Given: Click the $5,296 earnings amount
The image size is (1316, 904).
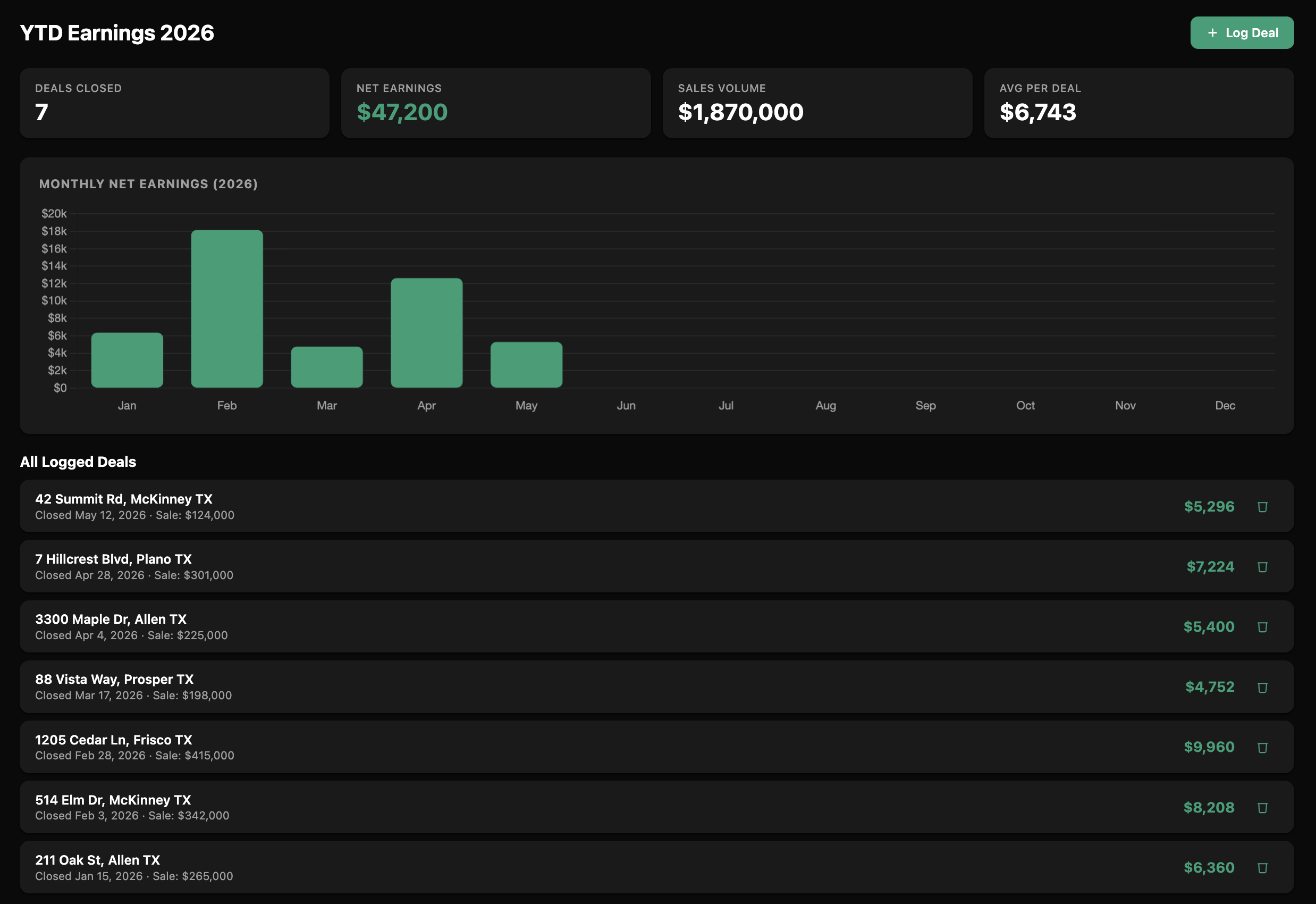Looking at the screenshot, I should [x=1209, y=506].
